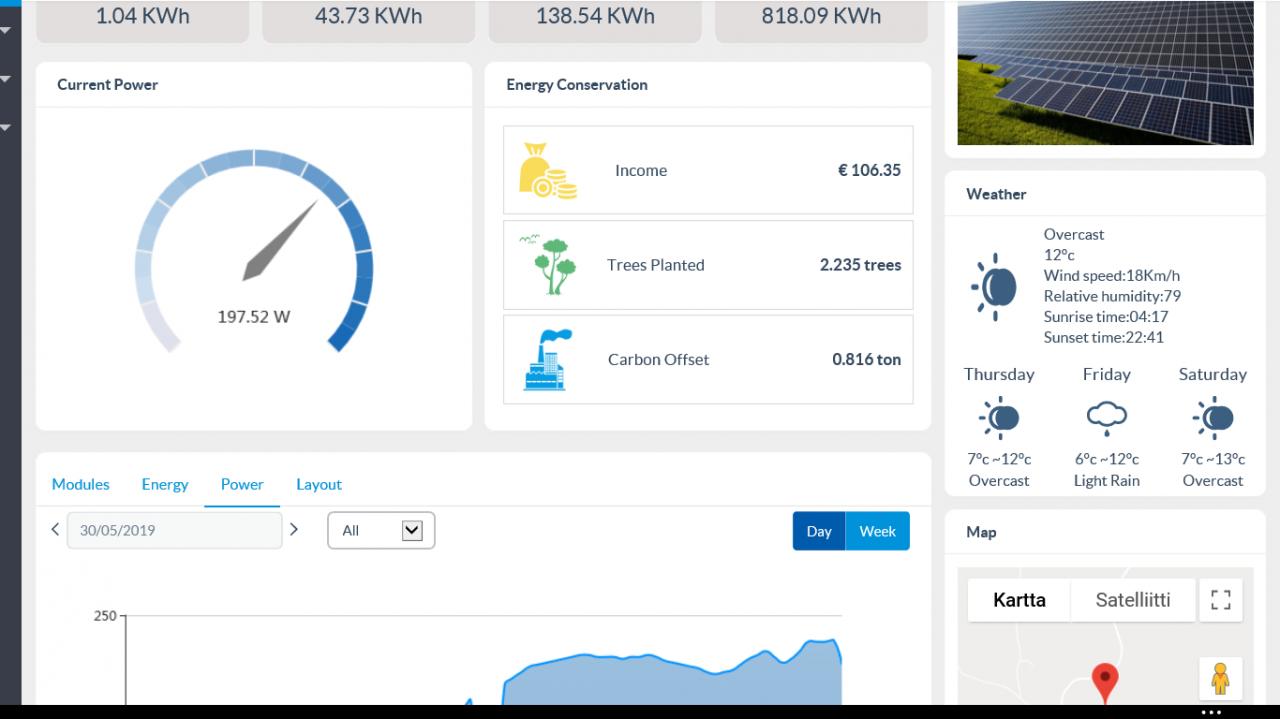The height and width of the screenshot is (719, 1280).
Task: Click the Income money bag icon
Action: click(548, 171)
